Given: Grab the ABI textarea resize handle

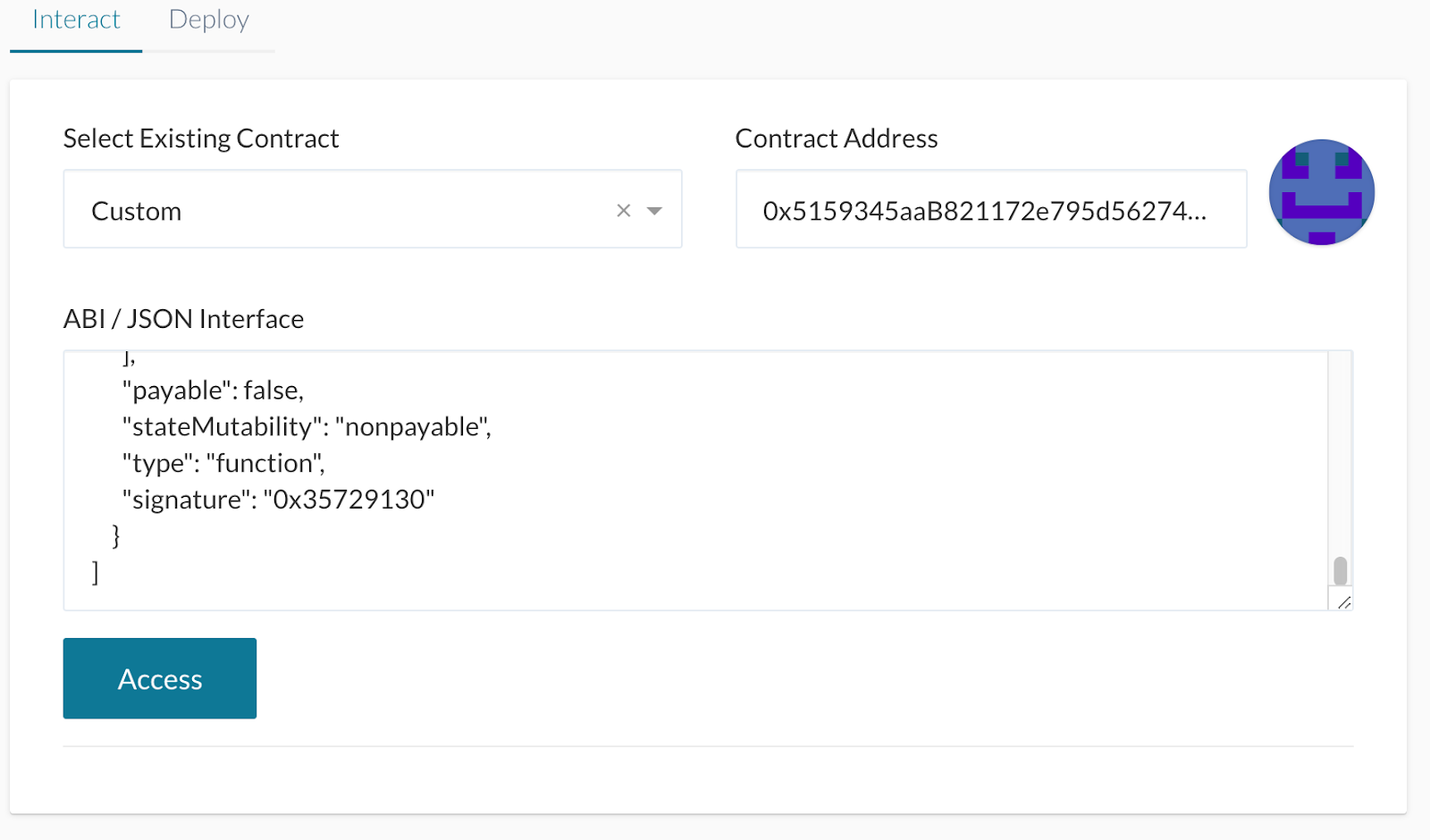Looking at the screenshot, I should click(1343, 602).
